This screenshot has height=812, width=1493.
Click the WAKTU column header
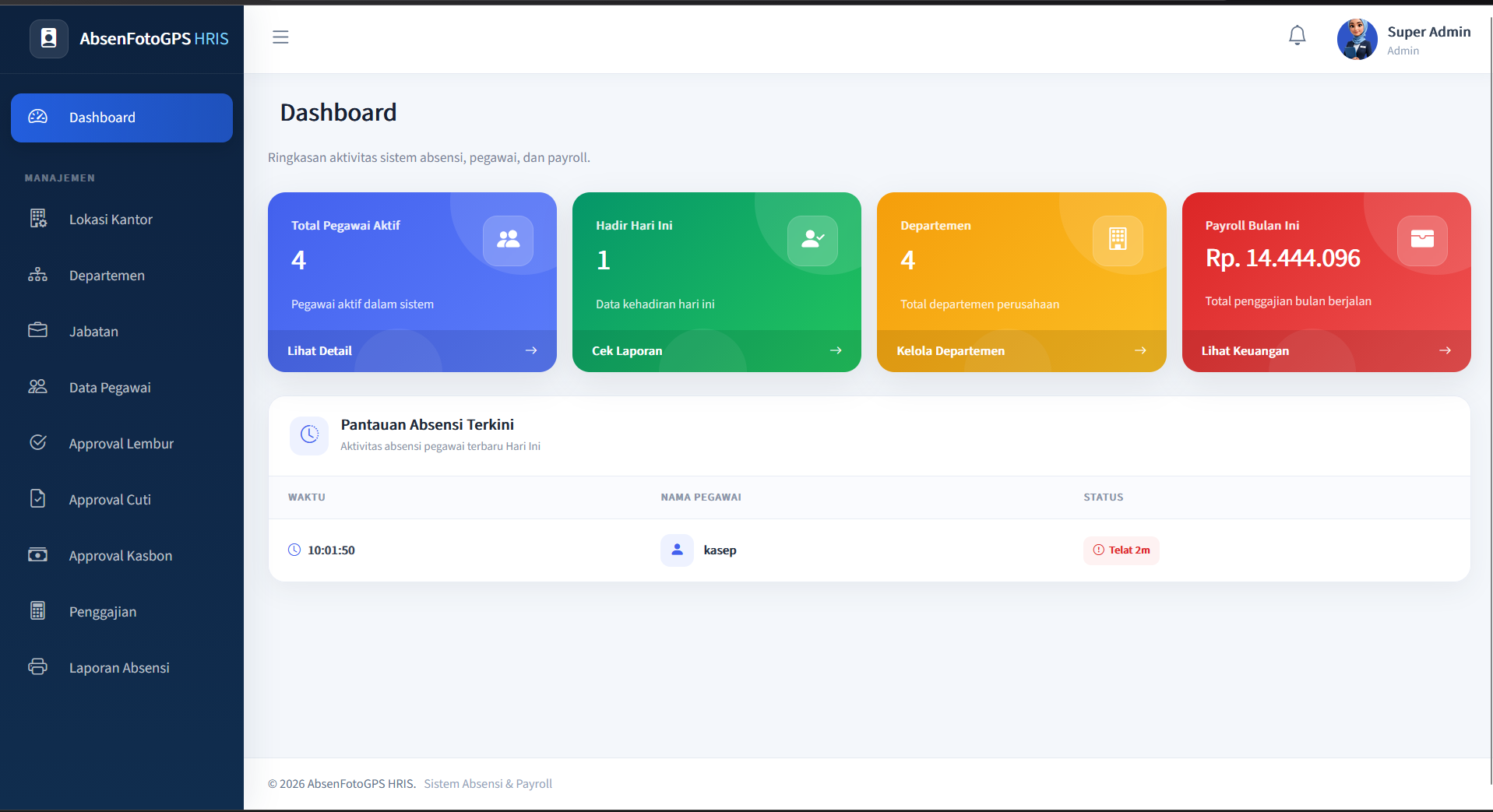click(307, 497)
